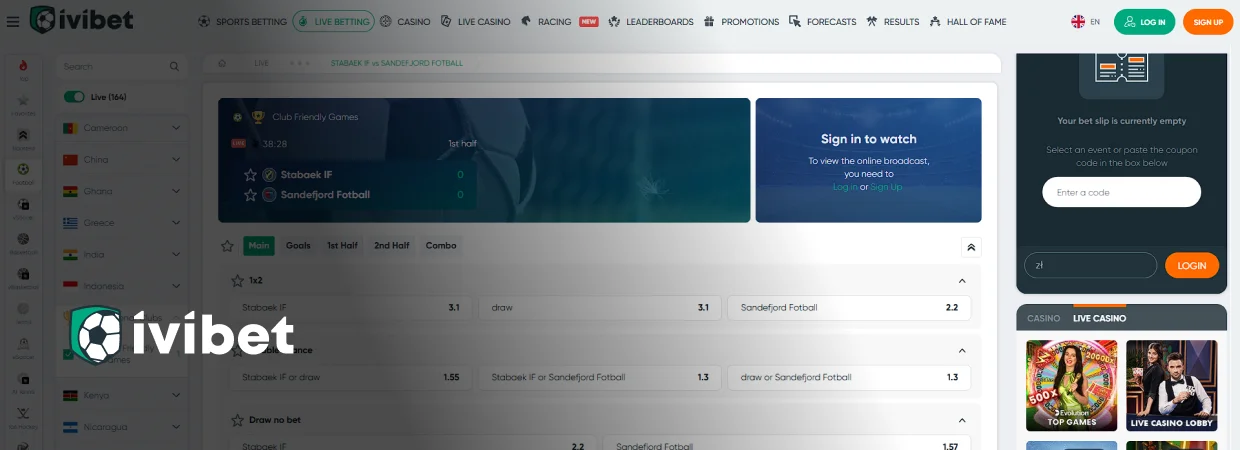Click the search magnifier icon in sidebar
This screenshot has height=450, width=1240.
point(174,67)
